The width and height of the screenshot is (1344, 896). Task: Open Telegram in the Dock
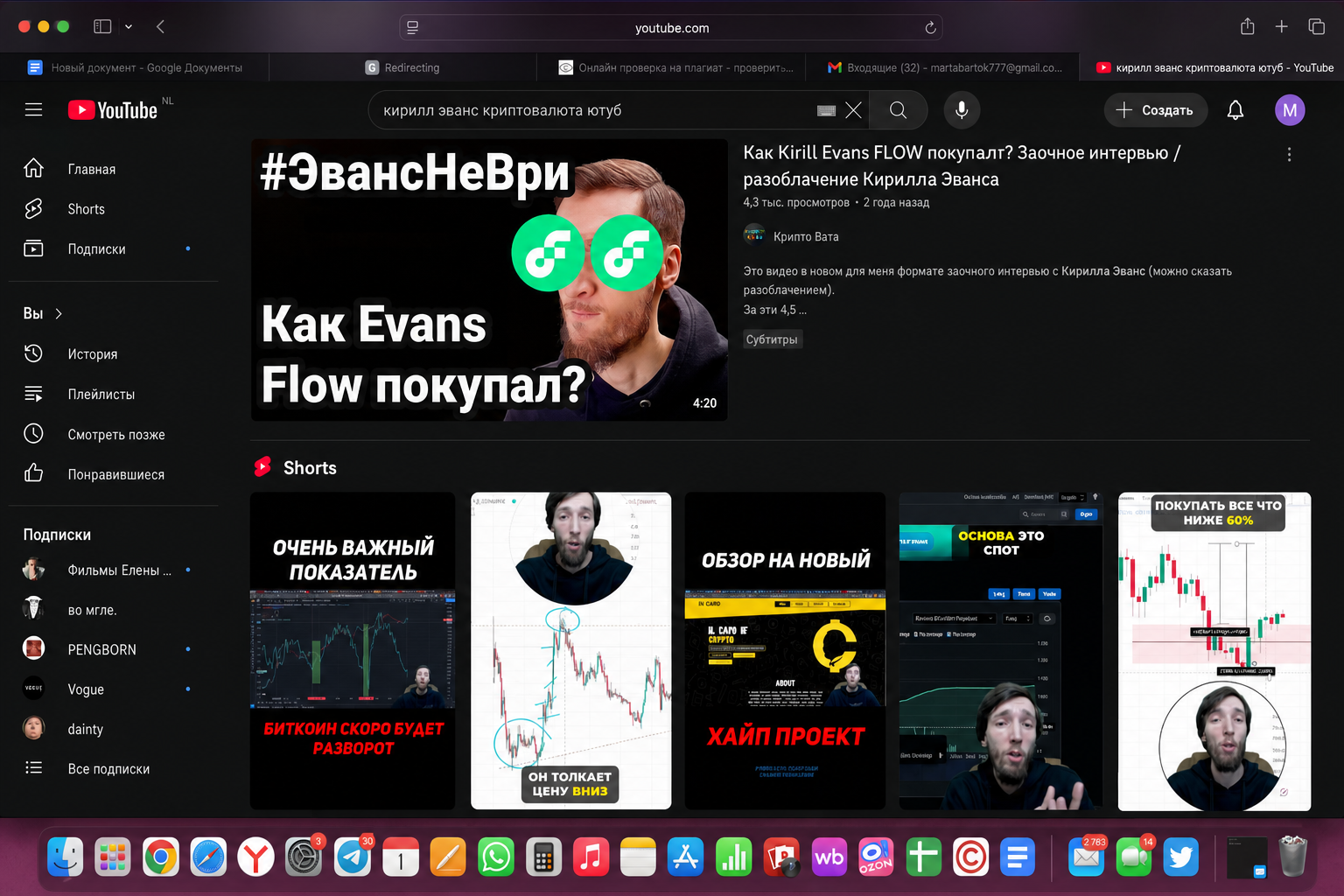(x=353, y=857)
